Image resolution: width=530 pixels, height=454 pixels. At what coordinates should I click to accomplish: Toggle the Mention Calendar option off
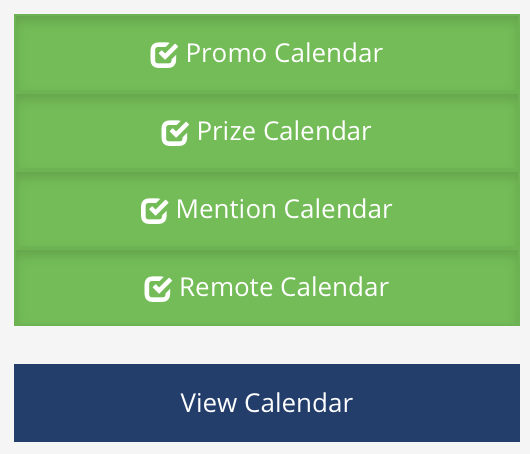pyautogui.click(x=267, y=211)
